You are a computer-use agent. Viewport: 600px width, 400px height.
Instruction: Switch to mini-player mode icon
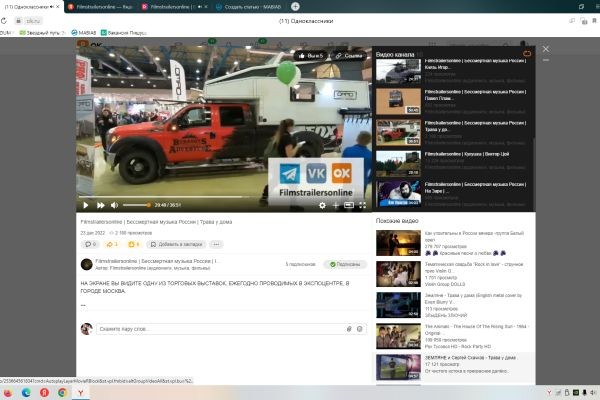(349, 206)
